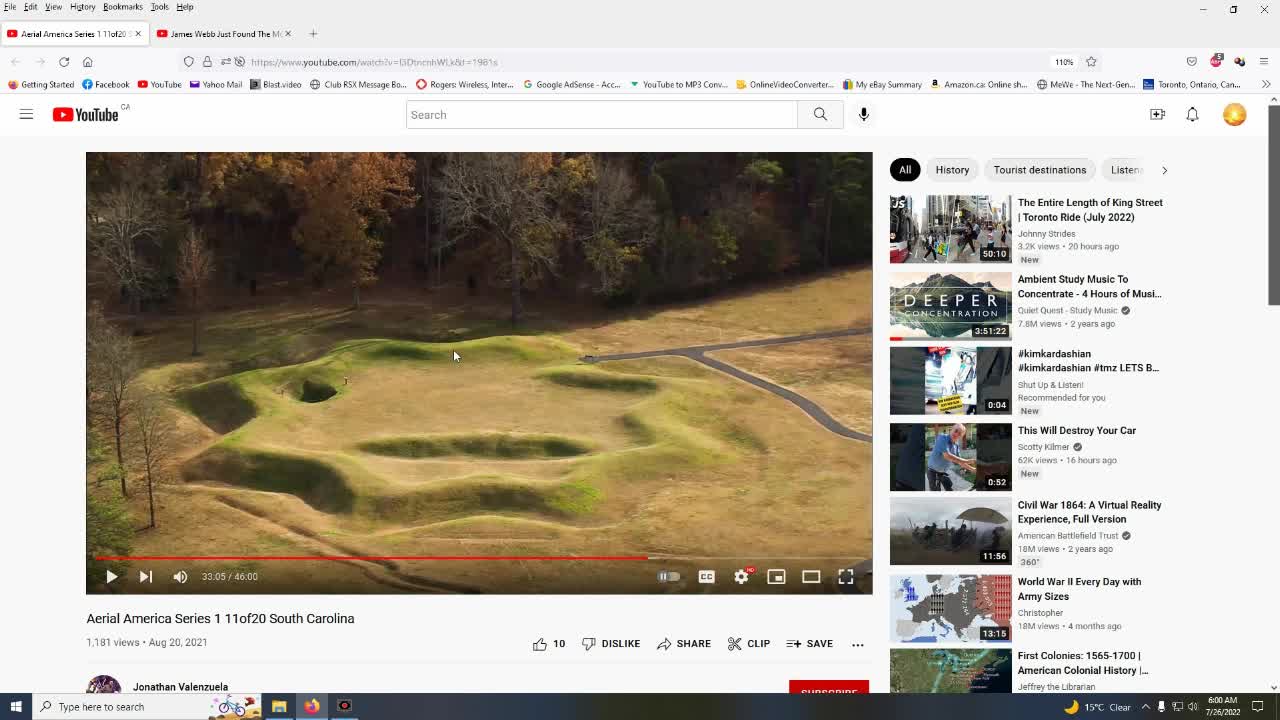Click the YouTube search input field
The height and width of the screenshot is (720, 1280).
602,114
